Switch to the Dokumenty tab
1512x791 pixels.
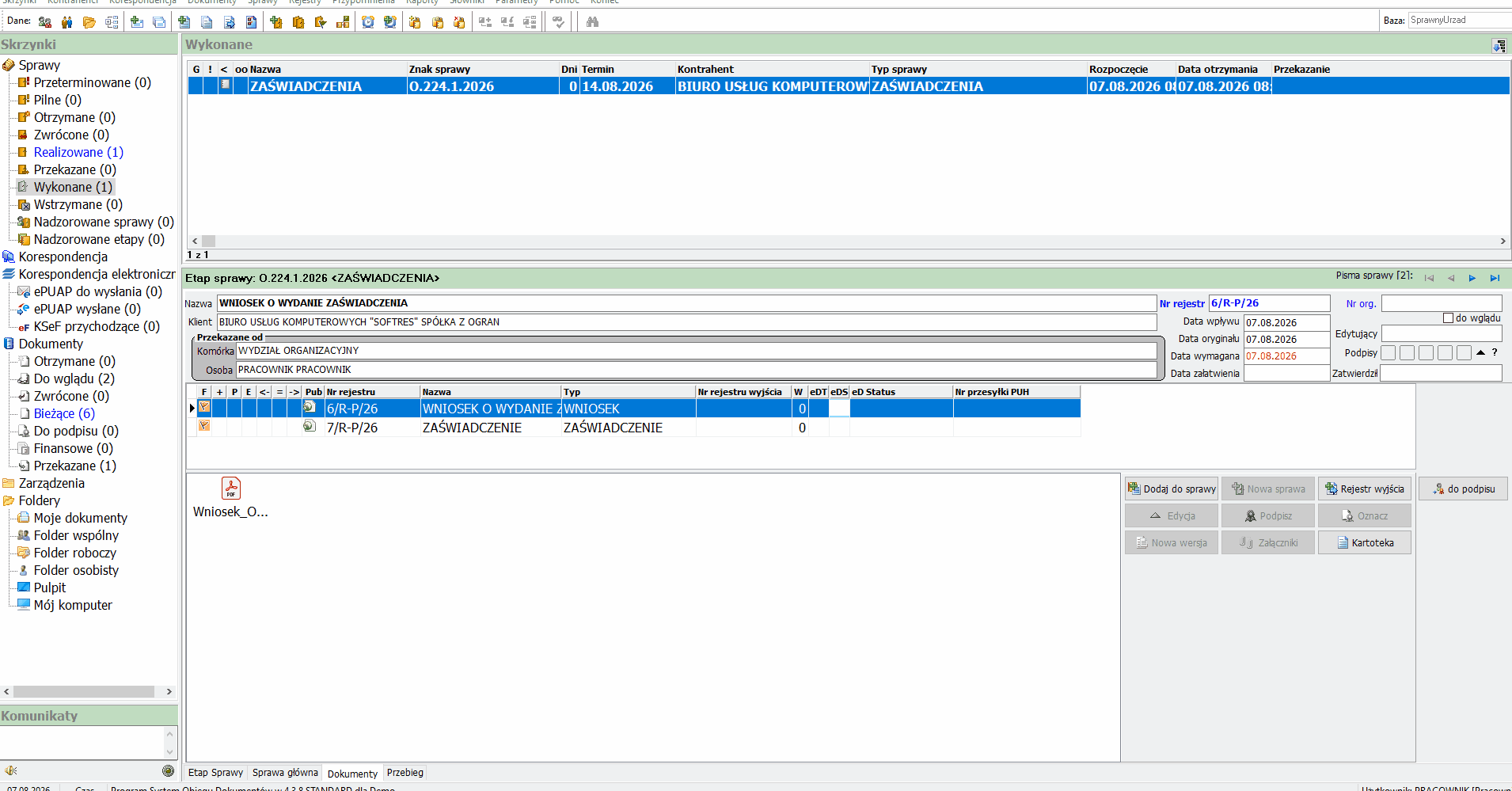coord(352,774)
